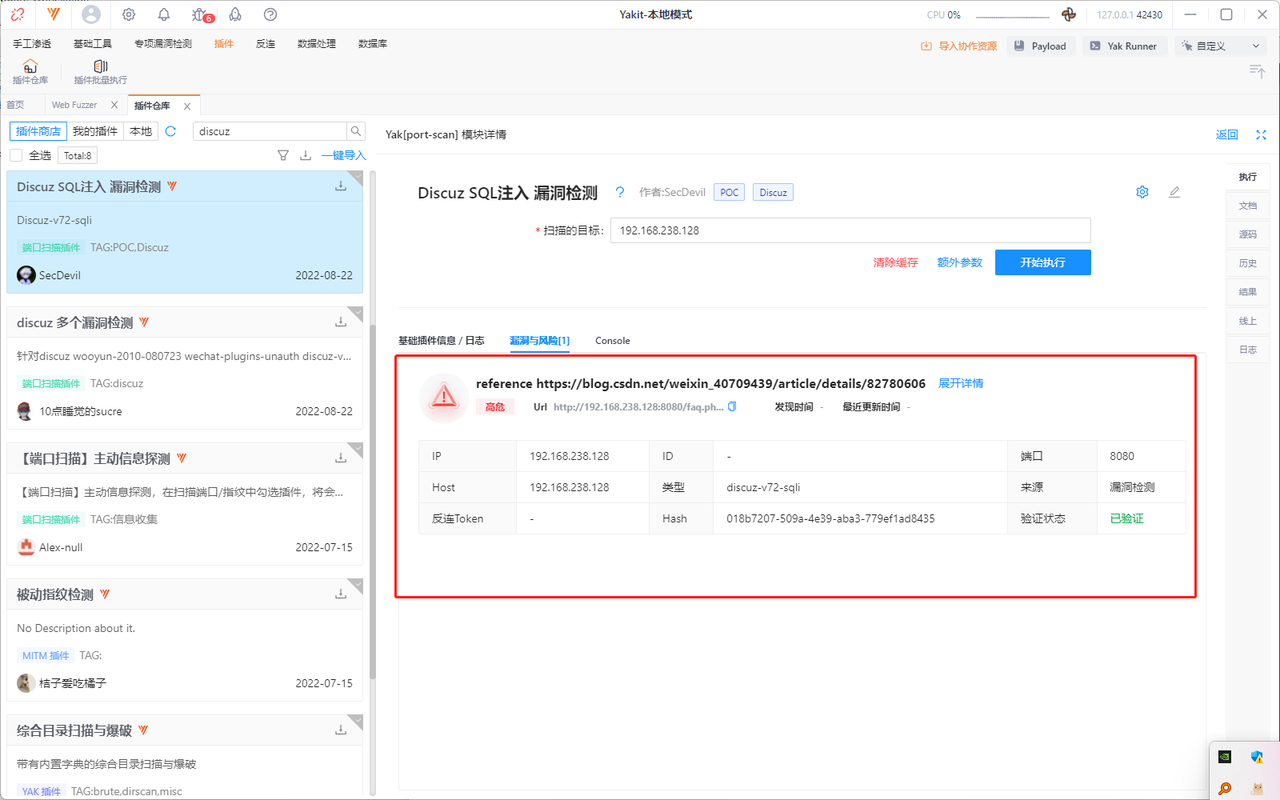The image size is (1280, 800).
Task: Switch to the Web Fuzzer tab
Action: pos(74,105)
